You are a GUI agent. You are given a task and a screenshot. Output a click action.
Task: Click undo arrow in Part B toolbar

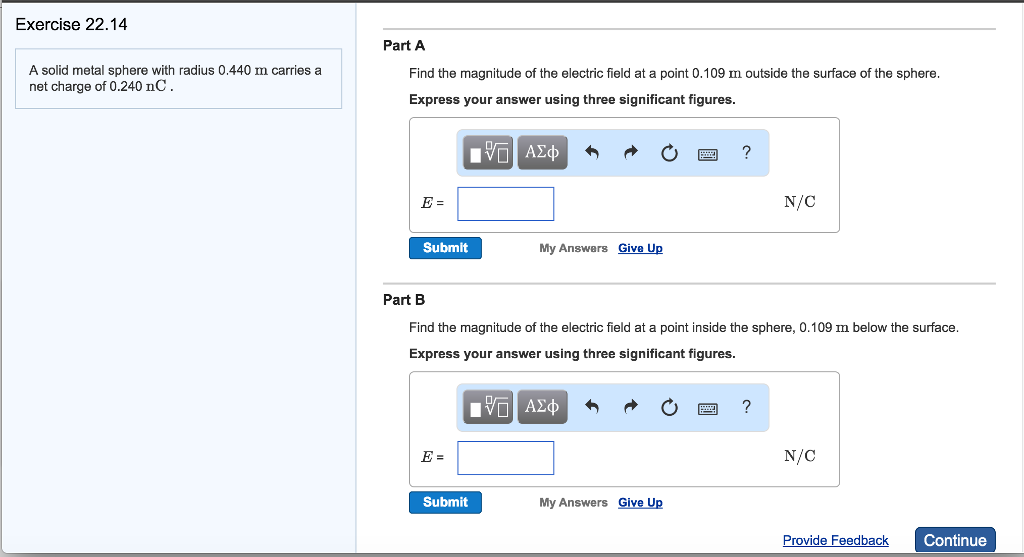(592, 407)
